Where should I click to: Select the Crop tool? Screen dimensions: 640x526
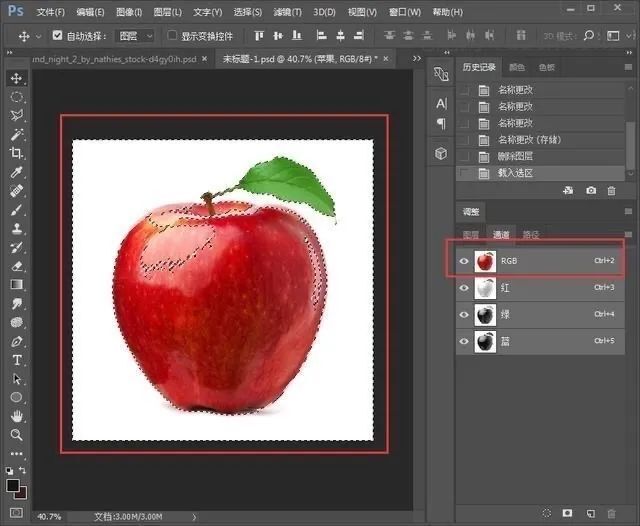tap(17, 153)
